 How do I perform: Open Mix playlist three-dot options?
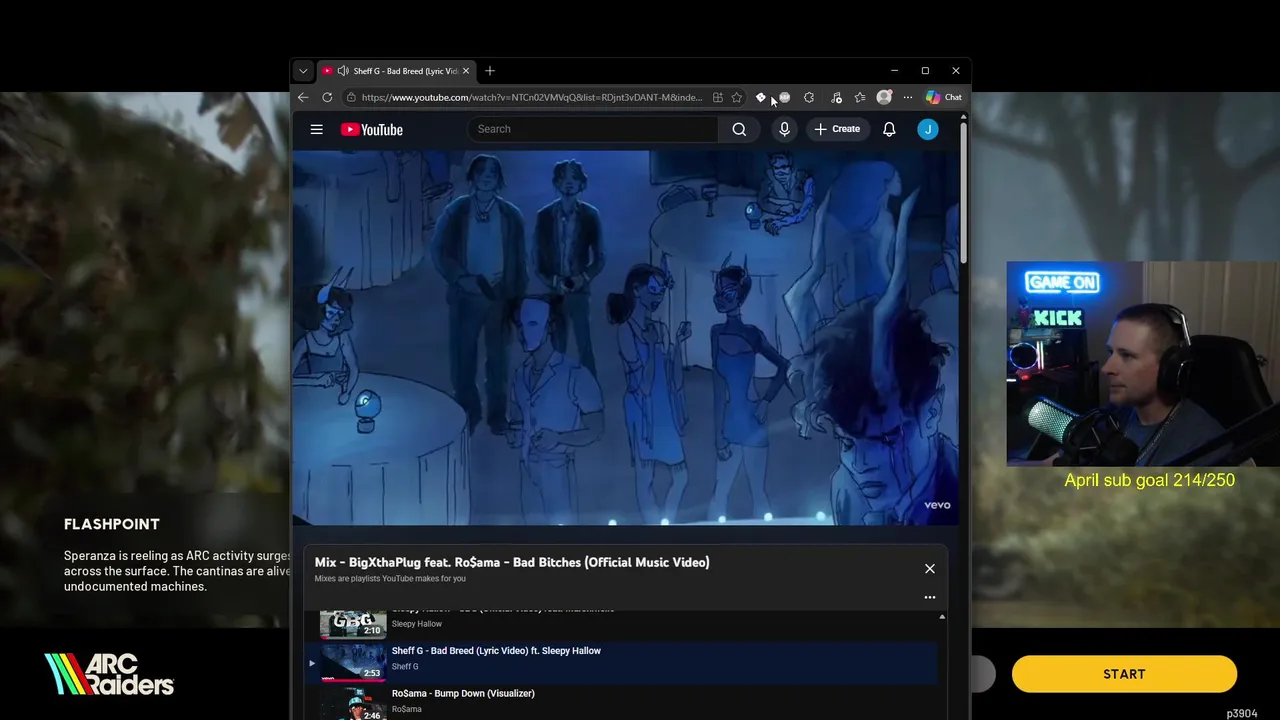click(x=930, y=597)
